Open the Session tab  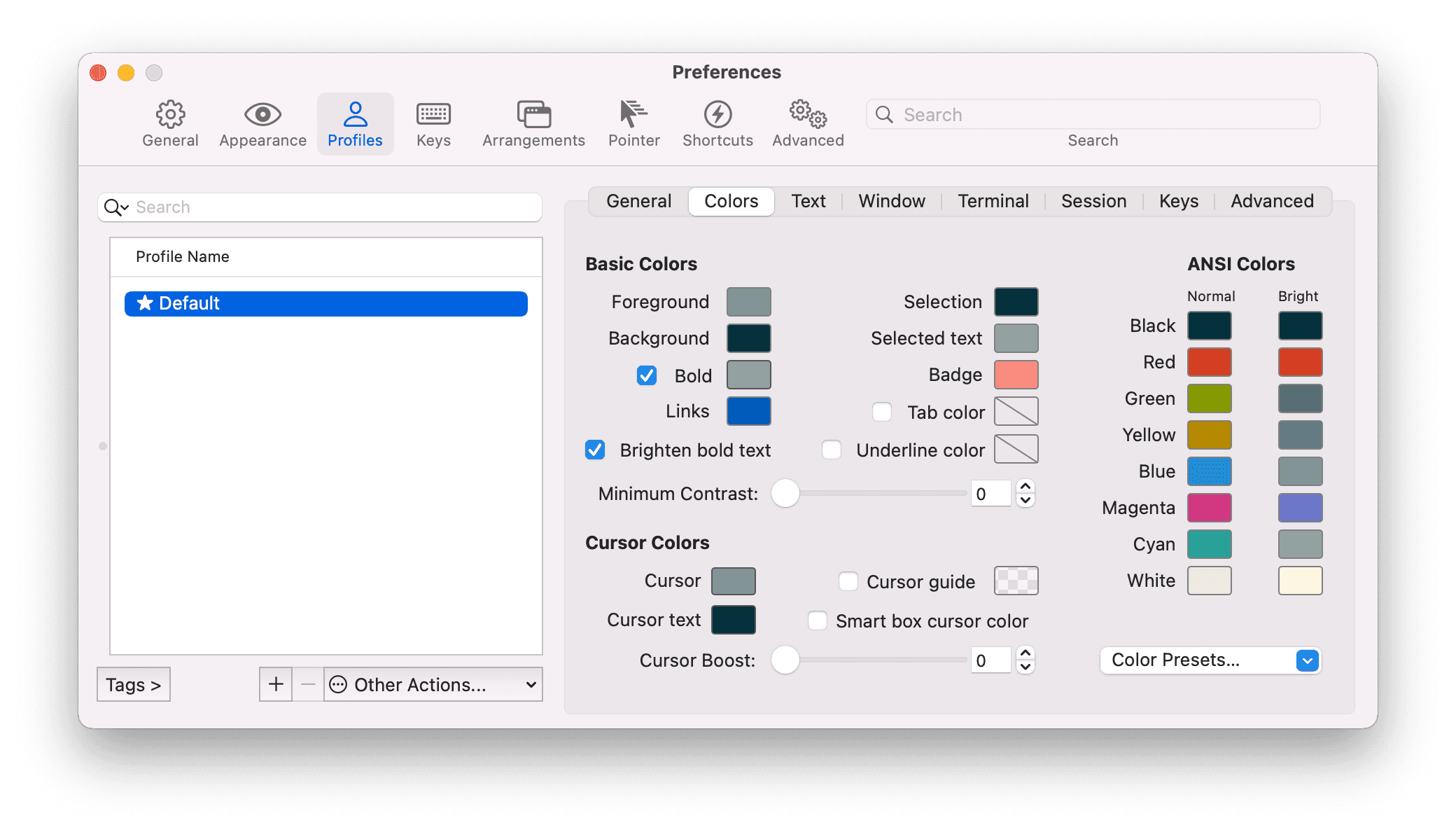coord(1093,201)
